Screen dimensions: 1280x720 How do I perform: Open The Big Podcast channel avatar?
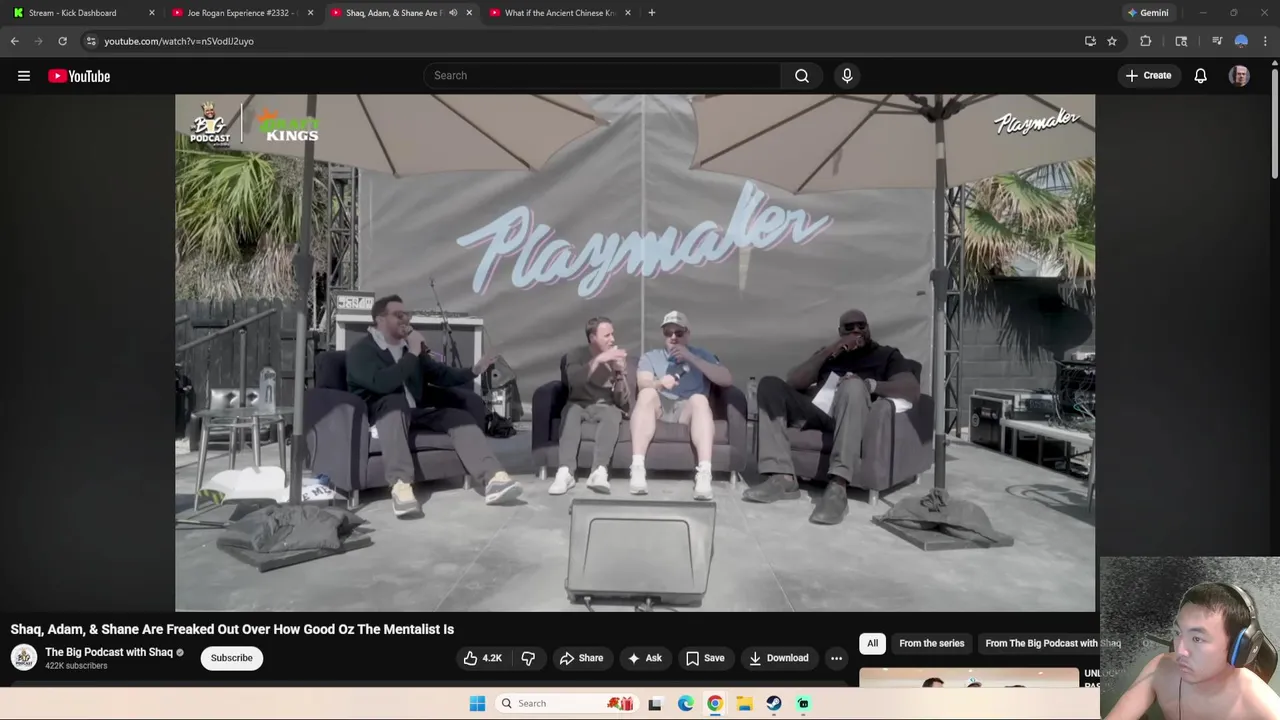(x=24, y=657)
